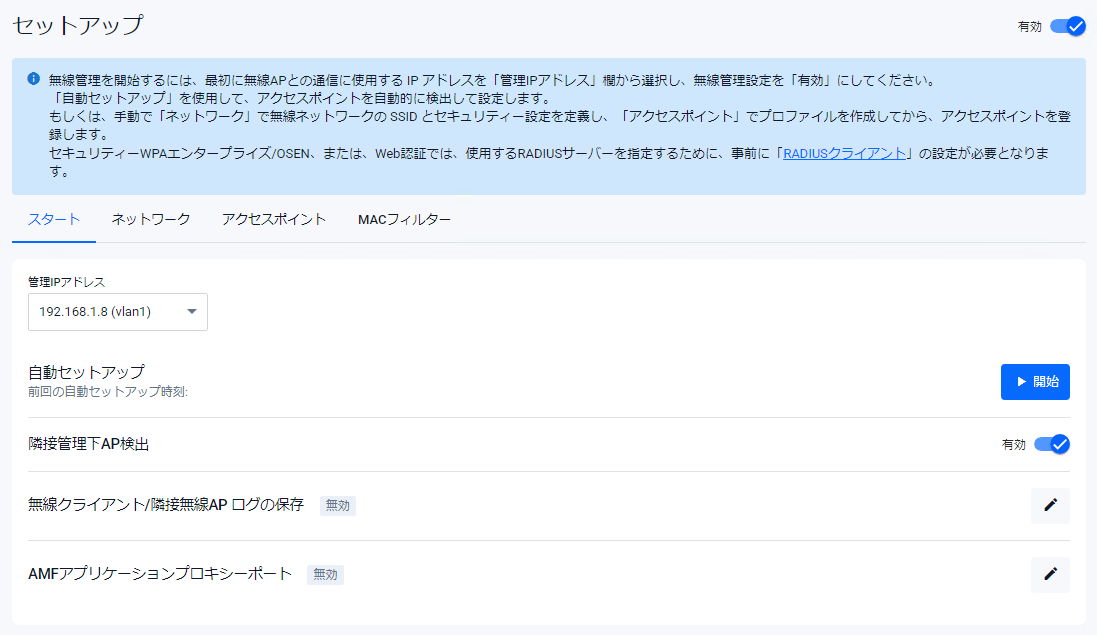Screen dimensions: 1097x635
Task: Switch to the ネットワーク tab
Action: (x=151, y=220)
